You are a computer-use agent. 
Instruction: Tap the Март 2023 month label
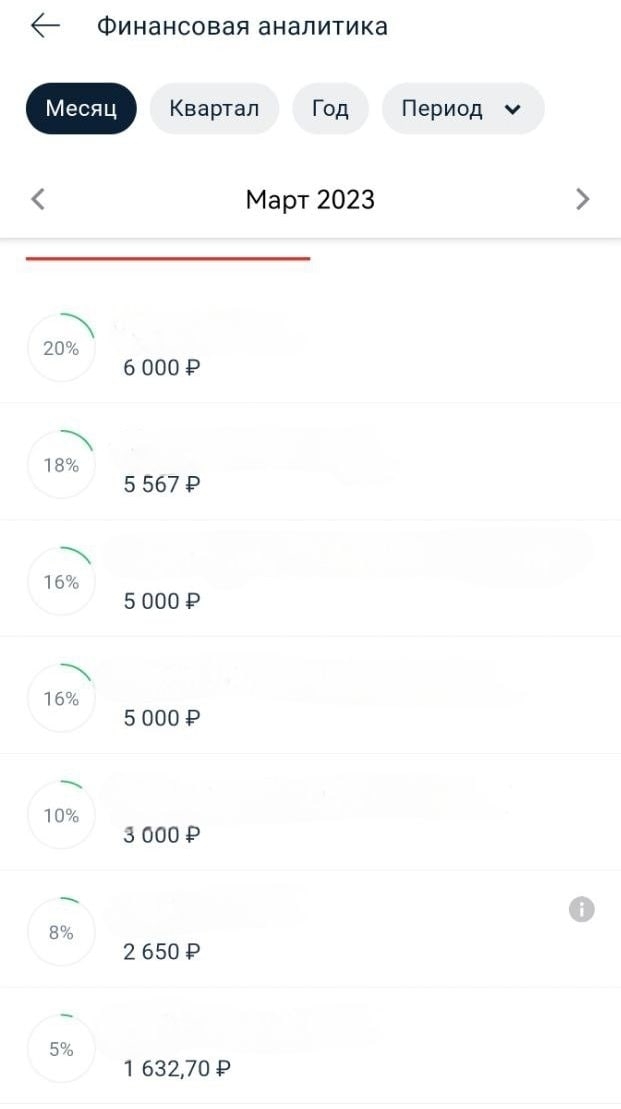coord(310,199)
